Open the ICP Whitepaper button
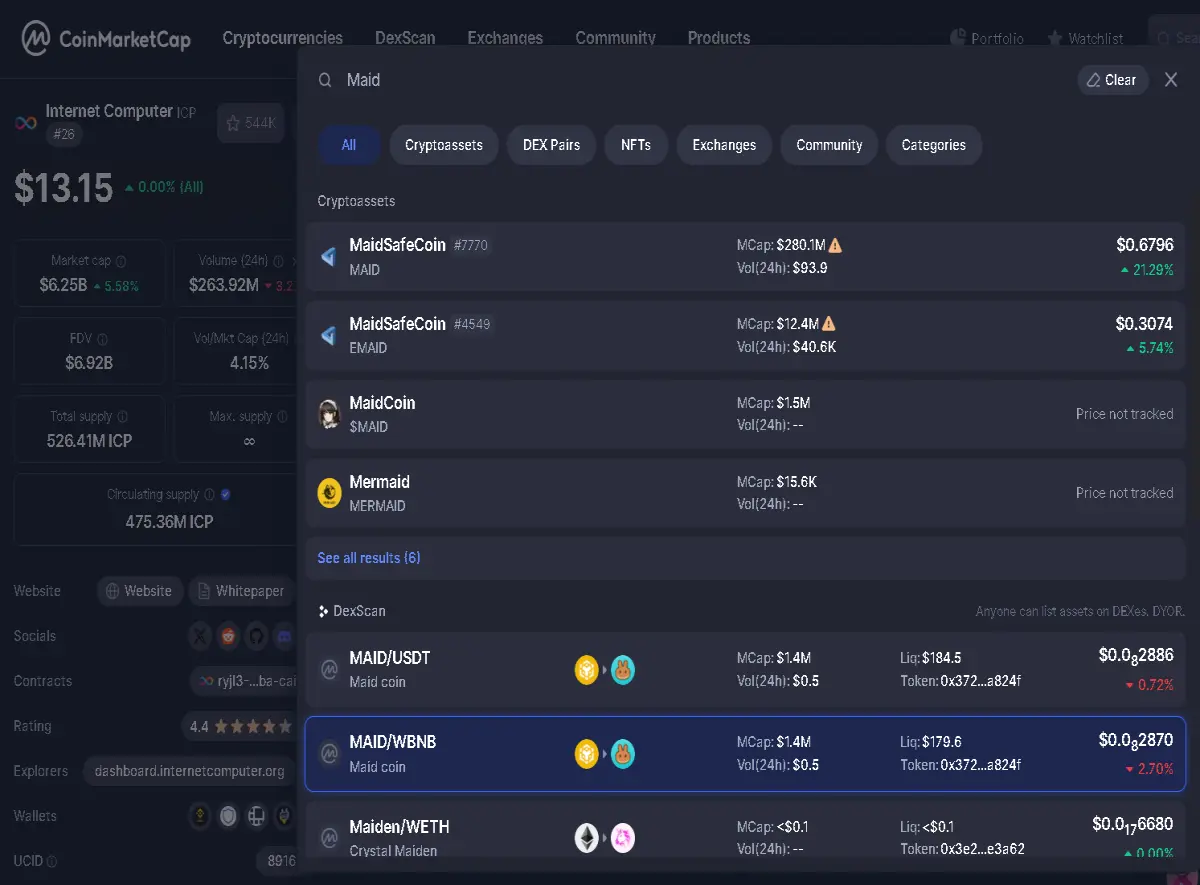 coord(241,591)
